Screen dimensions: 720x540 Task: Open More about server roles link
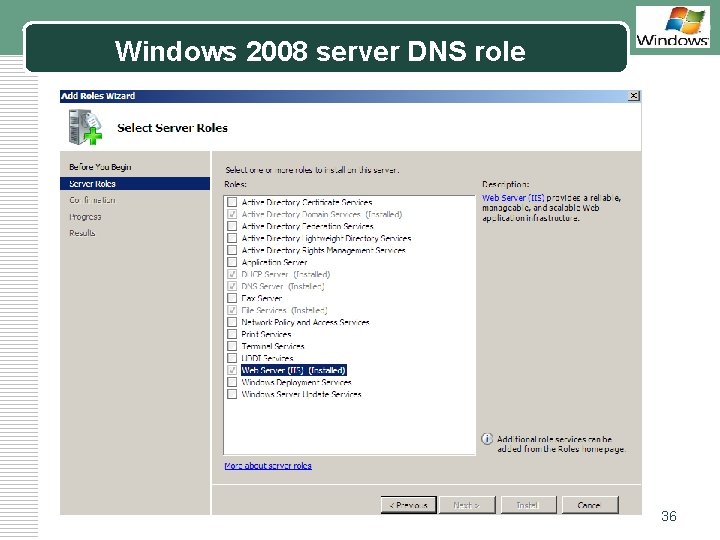(x=268, y=466)
